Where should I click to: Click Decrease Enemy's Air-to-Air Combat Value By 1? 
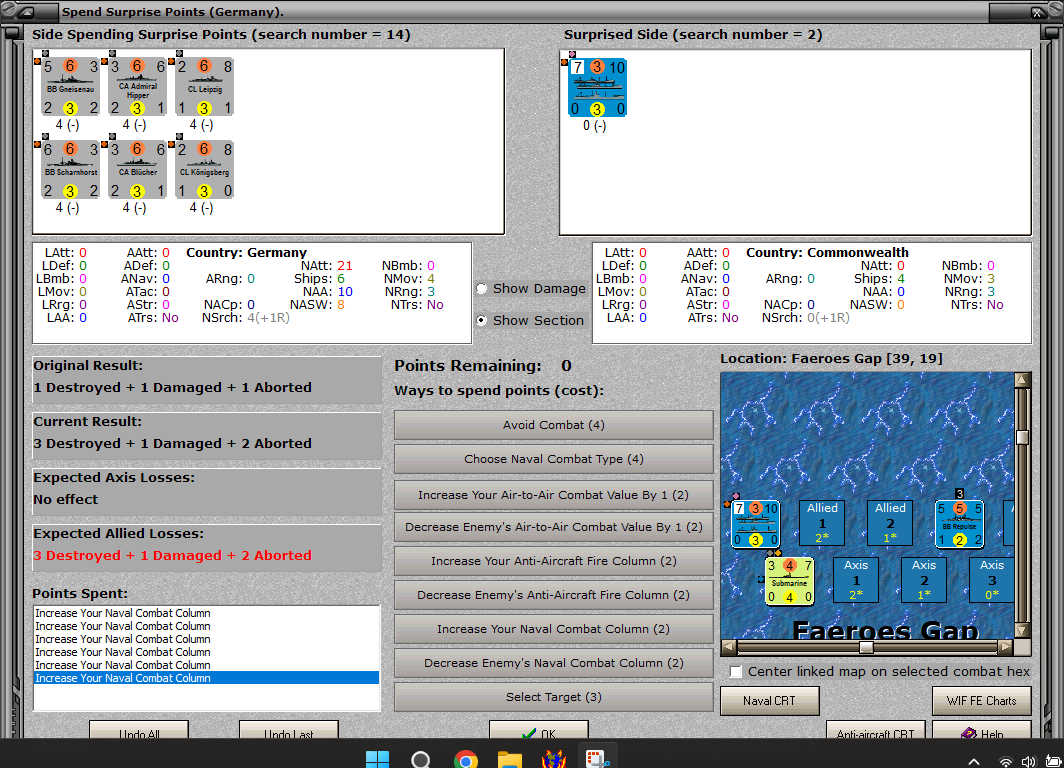click(554, 527)
